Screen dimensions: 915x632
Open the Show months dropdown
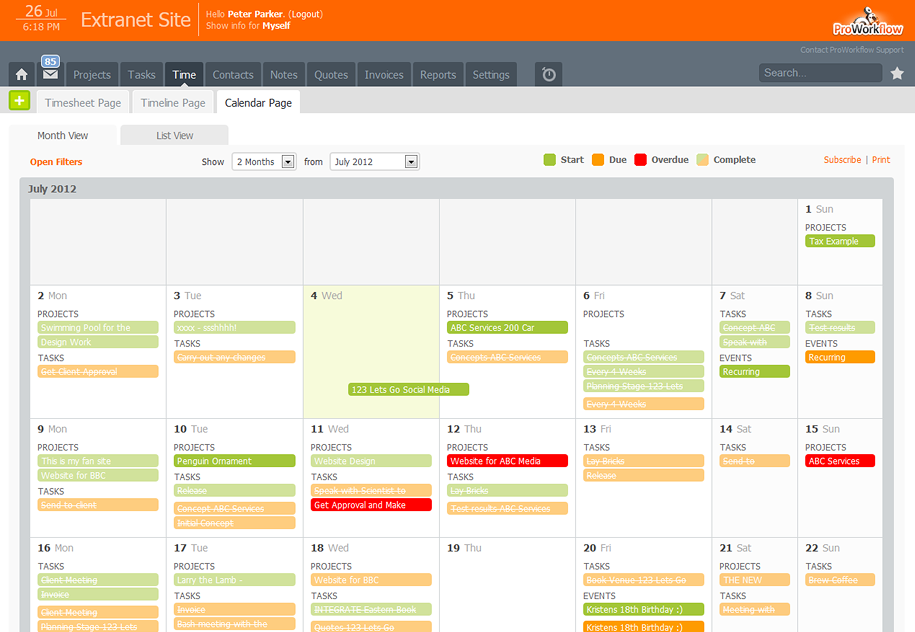[264, 162]
